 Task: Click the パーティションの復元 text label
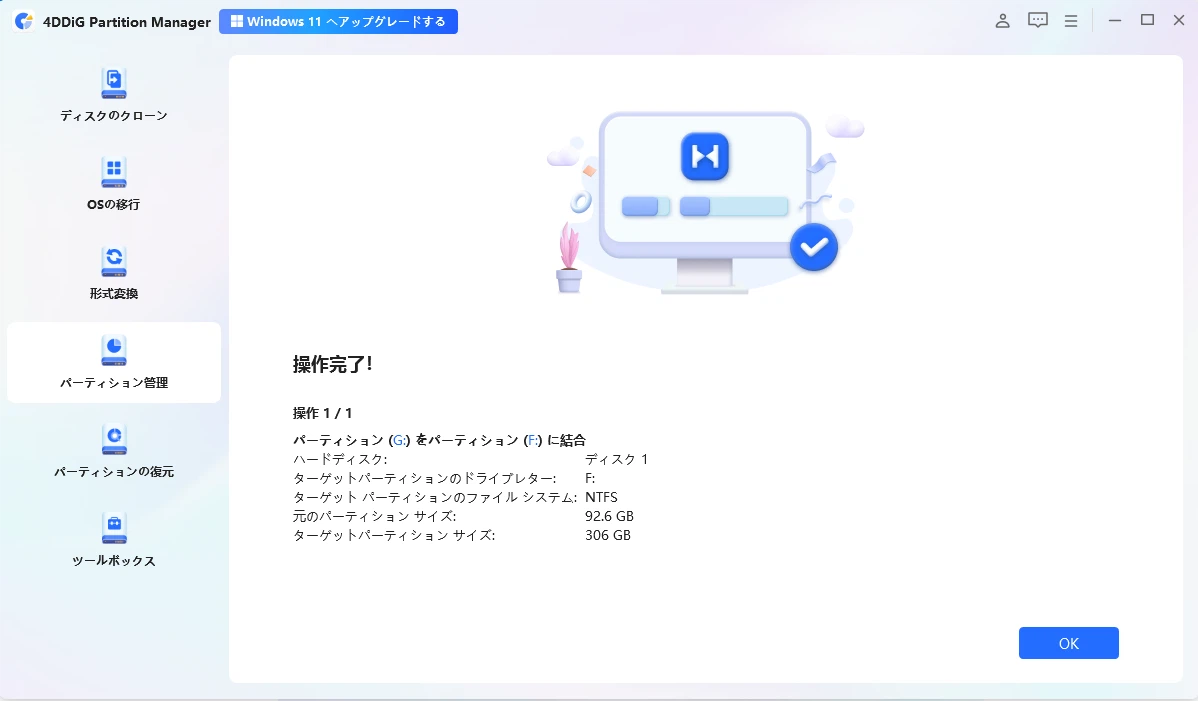(x=114, y=472)
